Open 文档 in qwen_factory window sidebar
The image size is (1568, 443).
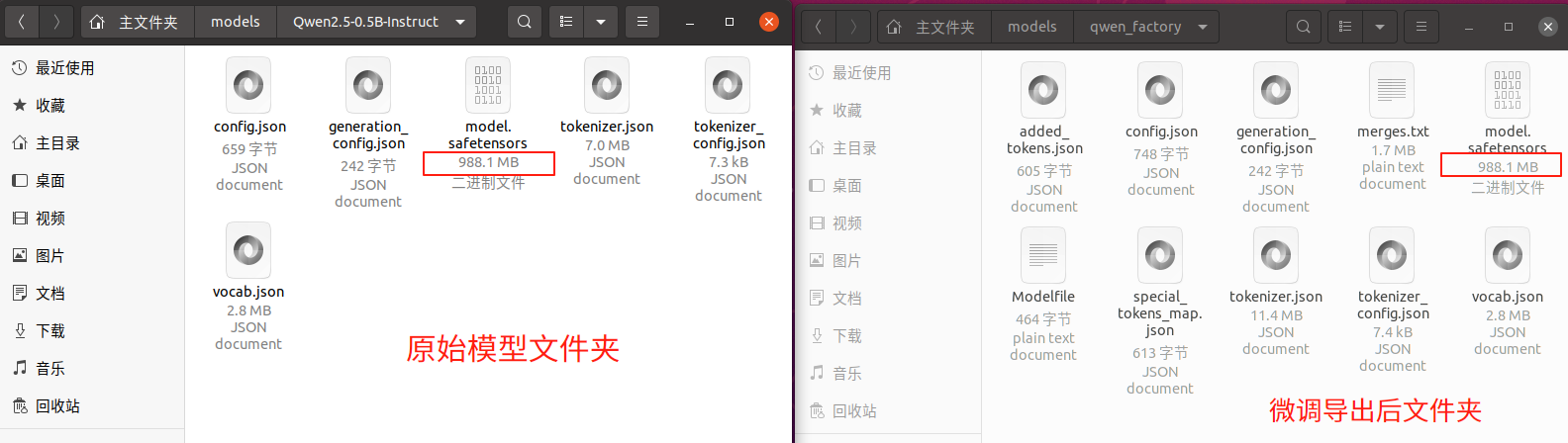point(889,299)
